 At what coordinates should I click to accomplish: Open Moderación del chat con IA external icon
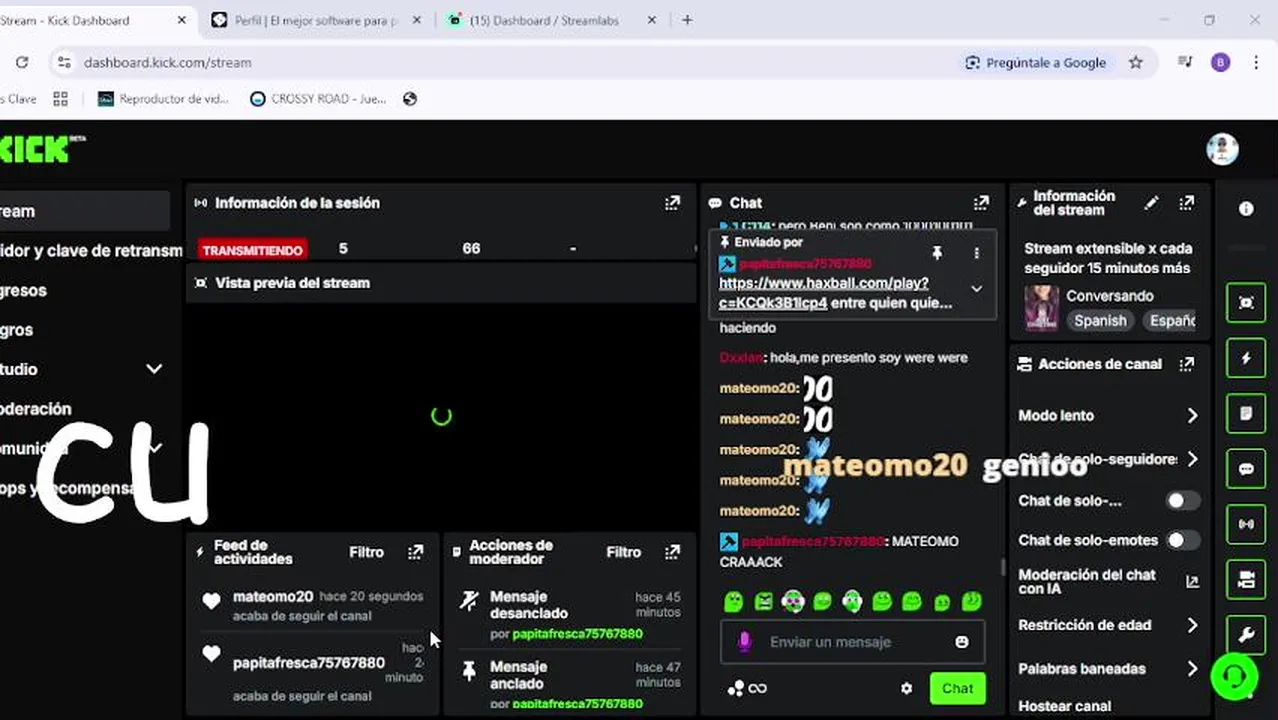click(1192, 581)
